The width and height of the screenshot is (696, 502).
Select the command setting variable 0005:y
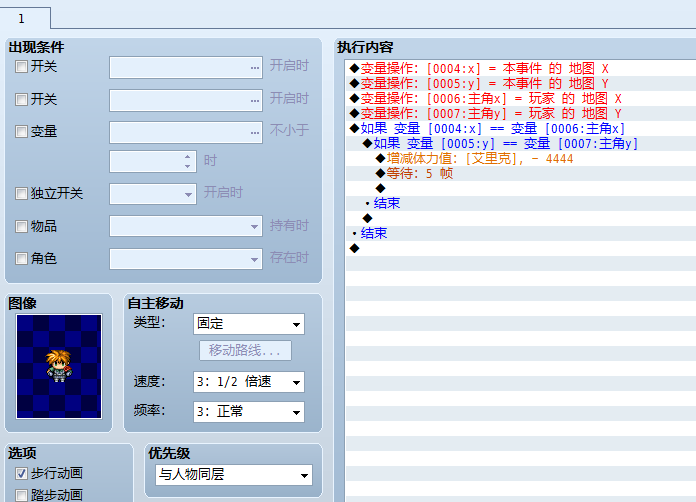click(520, 83)
